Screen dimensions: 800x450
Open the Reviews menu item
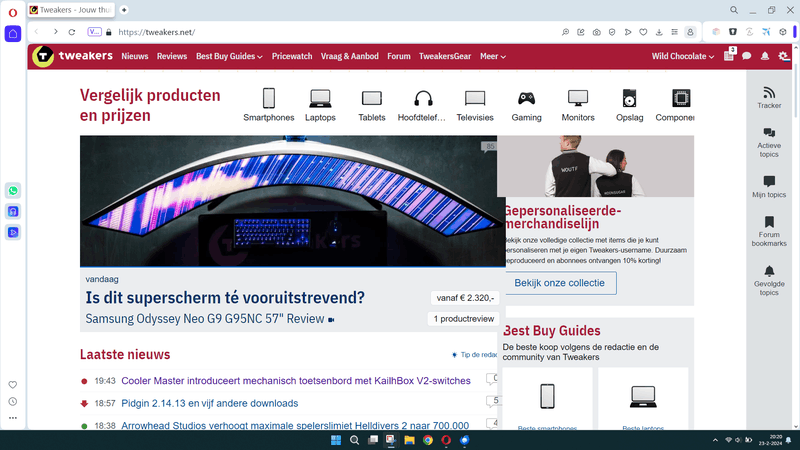click(172, 56)
